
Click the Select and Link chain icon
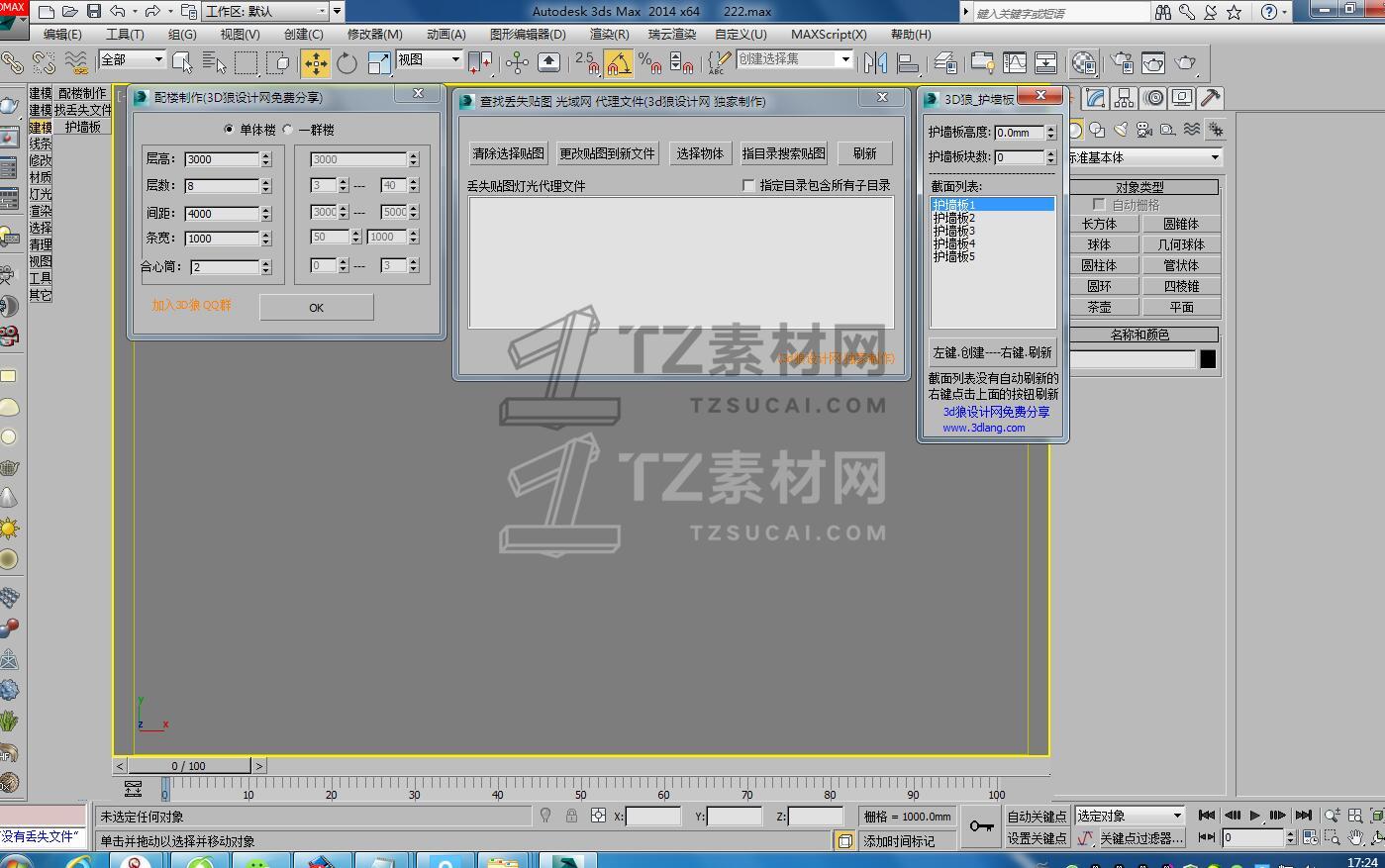tap(12, 63)
